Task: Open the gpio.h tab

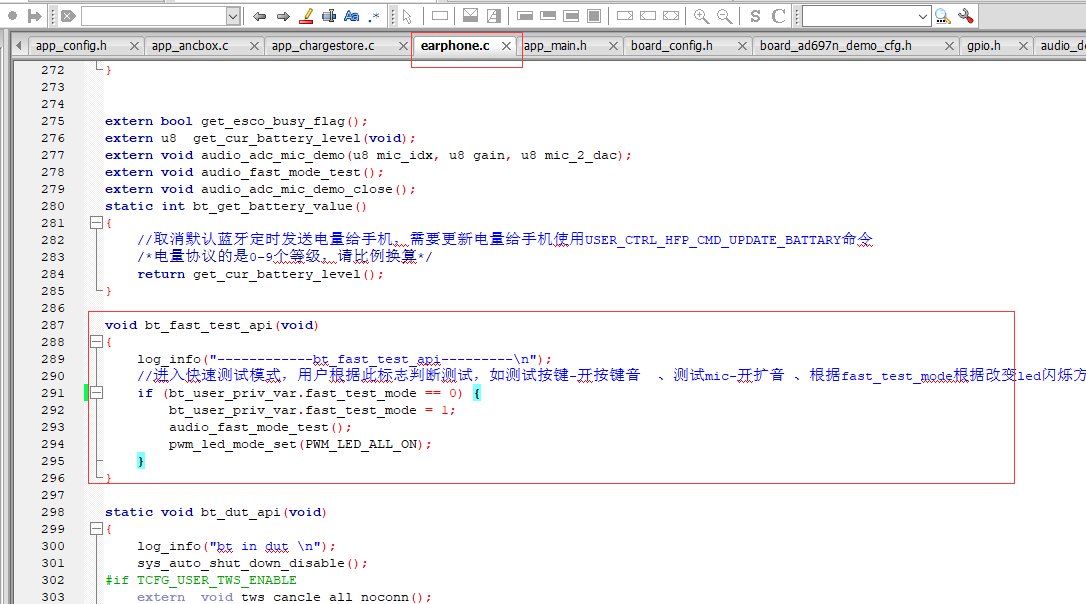Action: click(x=984, y=46)
